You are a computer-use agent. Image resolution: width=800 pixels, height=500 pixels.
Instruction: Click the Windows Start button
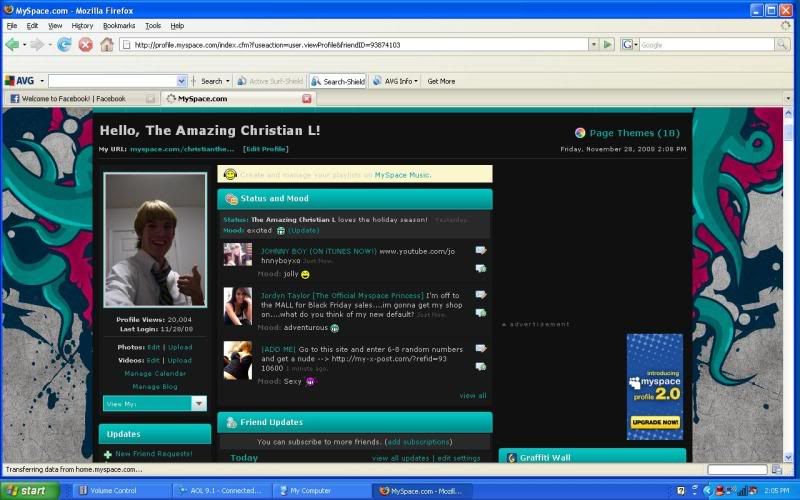pos(30,490)
